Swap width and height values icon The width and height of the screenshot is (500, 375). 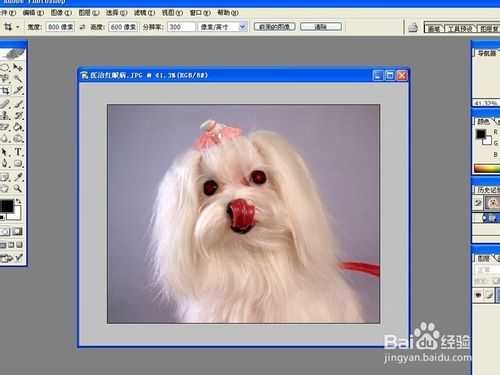click(82, 27)
